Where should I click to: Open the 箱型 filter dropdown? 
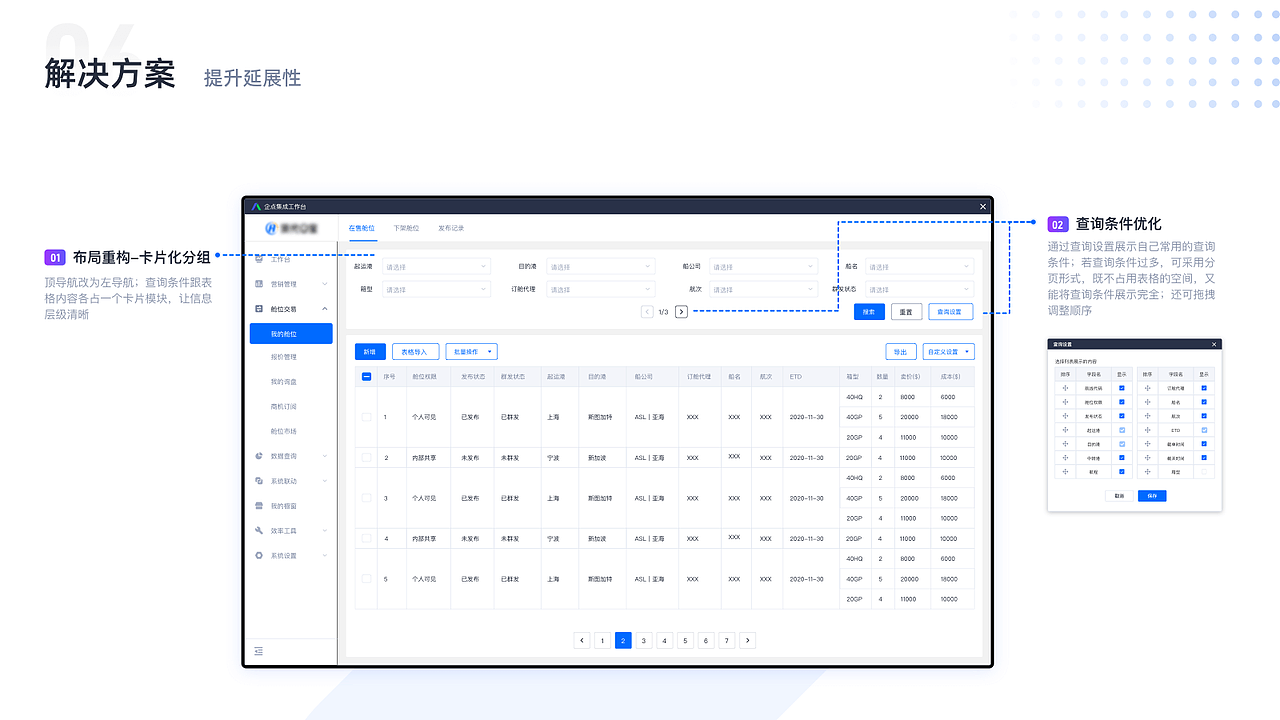(x=436, y=290)
